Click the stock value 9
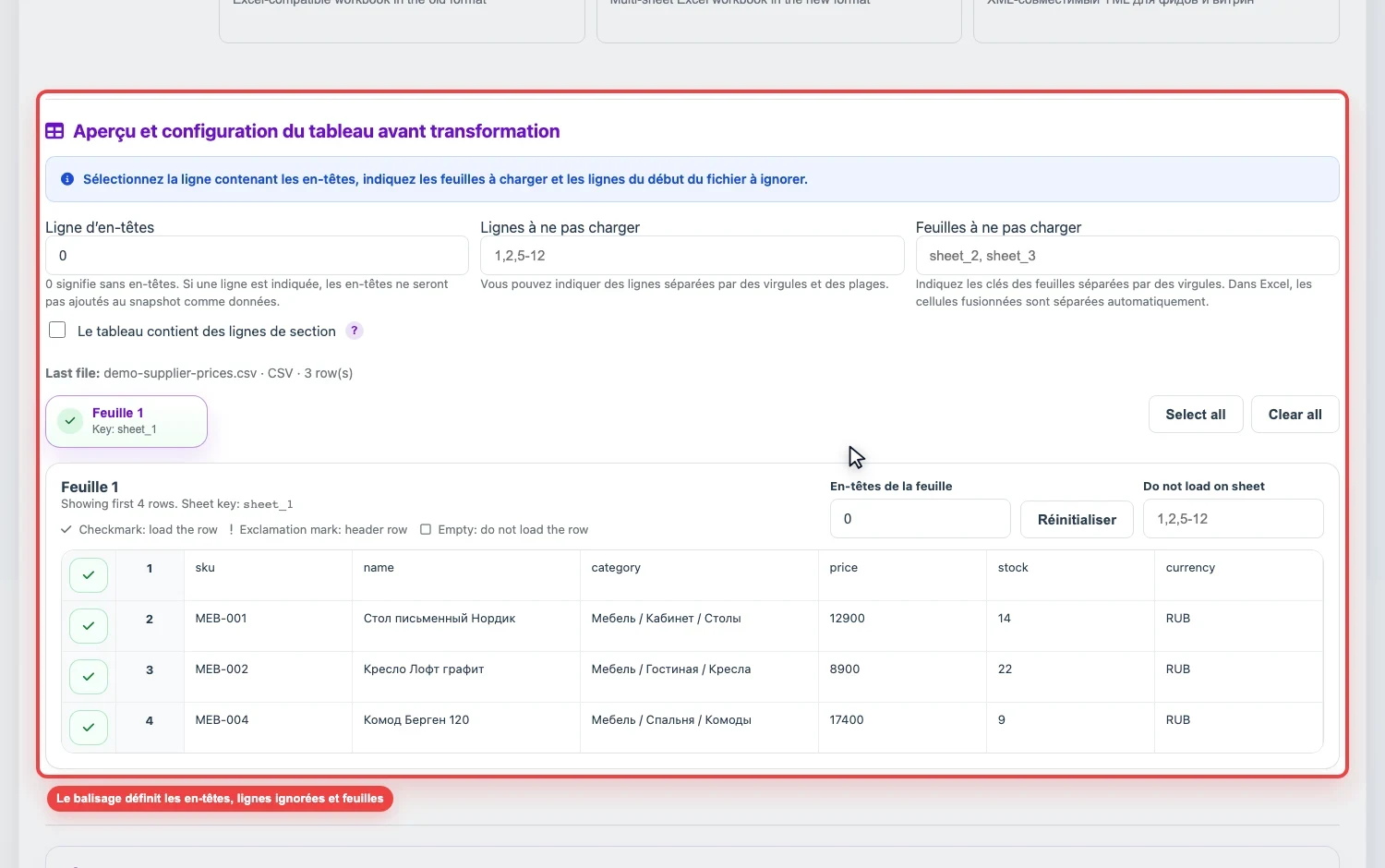 [x=1002, y=720]
